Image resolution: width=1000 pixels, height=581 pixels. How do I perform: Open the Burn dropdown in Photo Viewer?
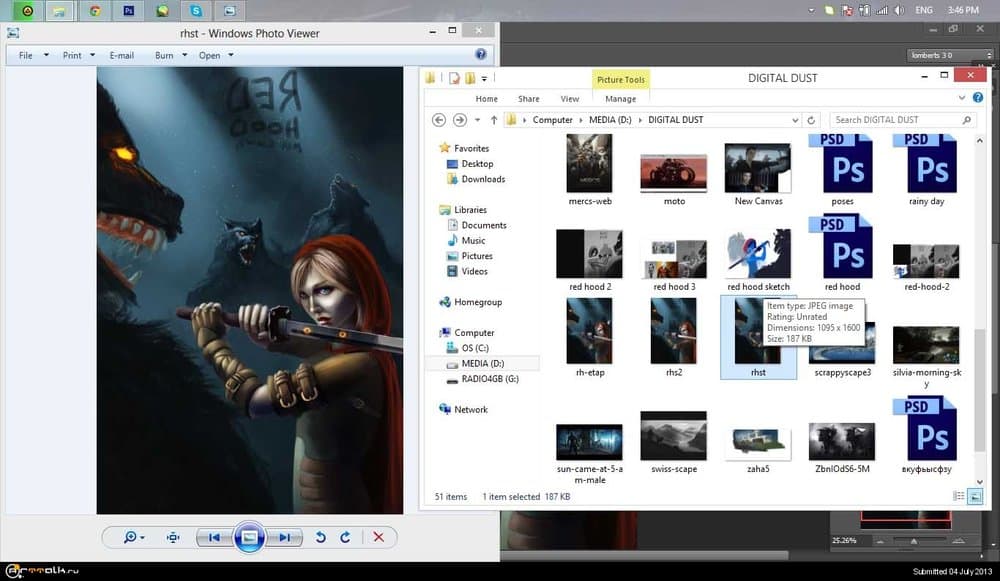point(171,55)
